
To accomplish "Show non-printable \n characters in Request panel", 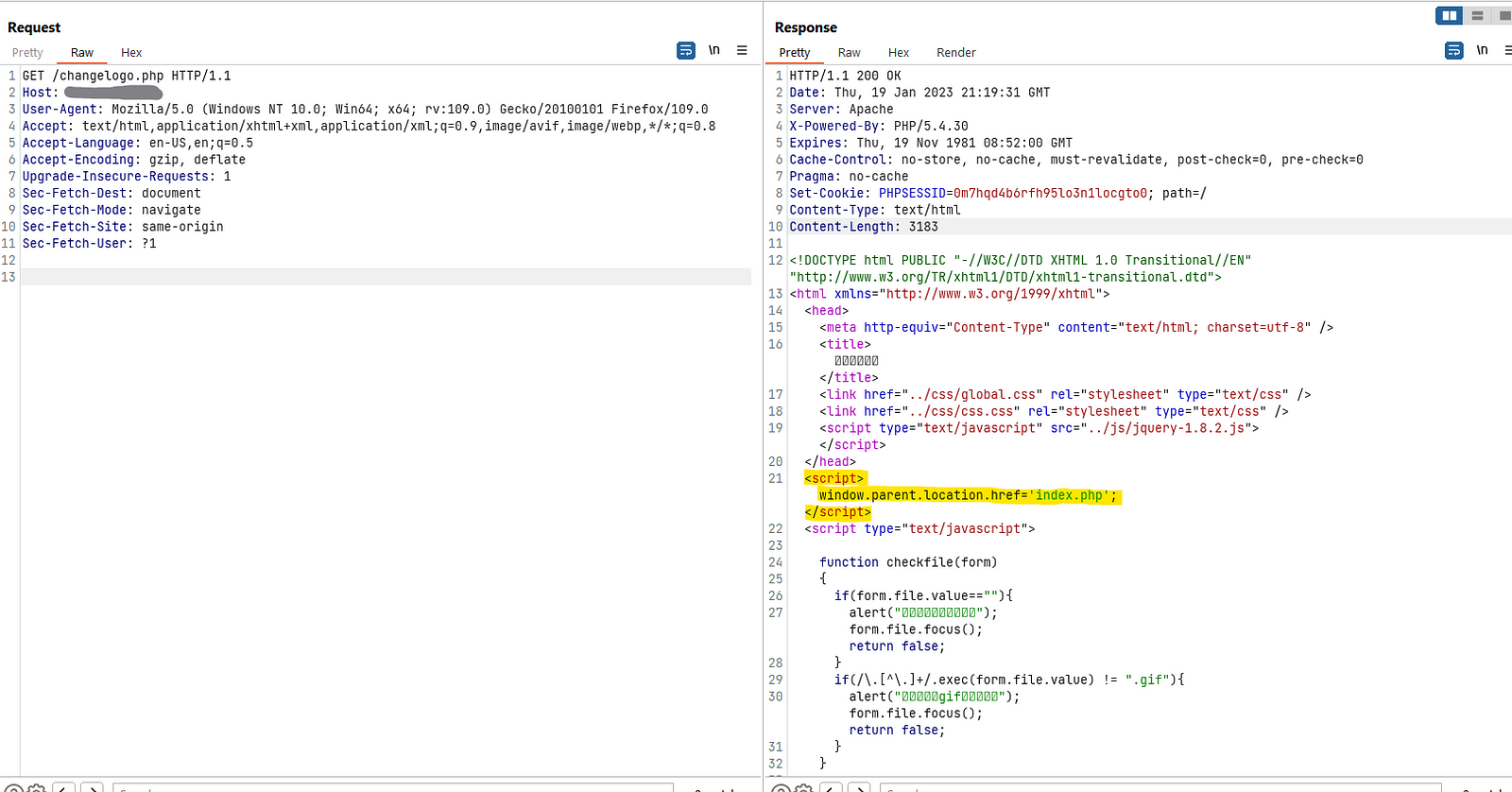I will (714, 50).
